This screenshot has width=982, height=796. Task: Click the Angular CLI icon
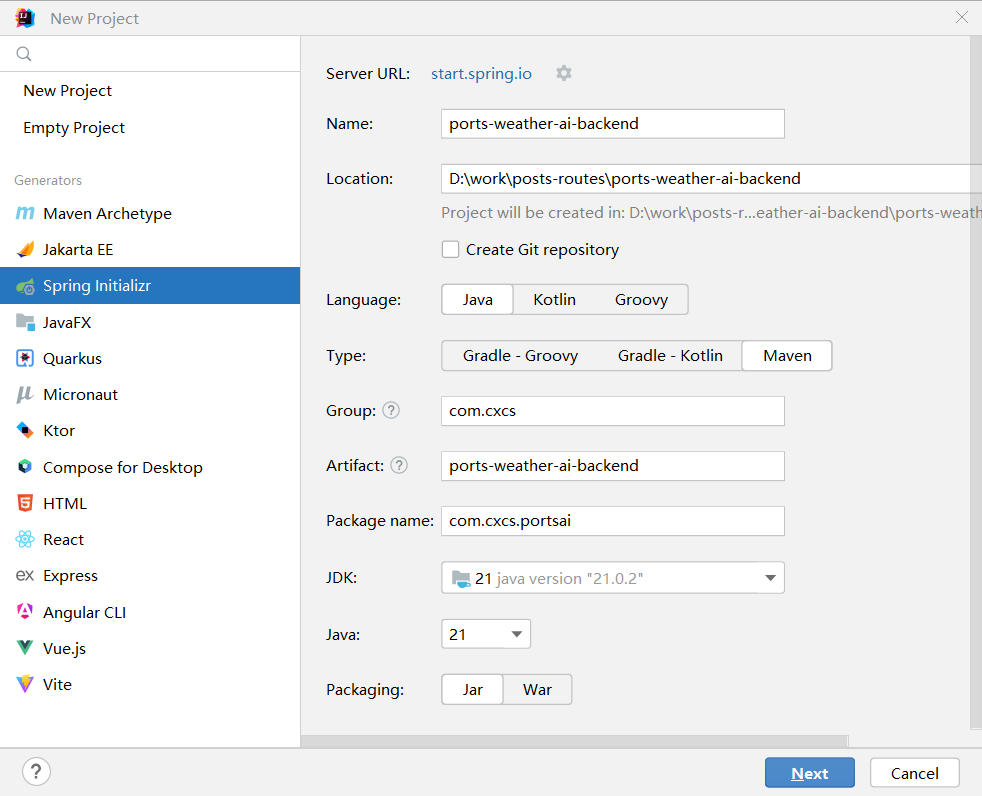pos(25,612)
